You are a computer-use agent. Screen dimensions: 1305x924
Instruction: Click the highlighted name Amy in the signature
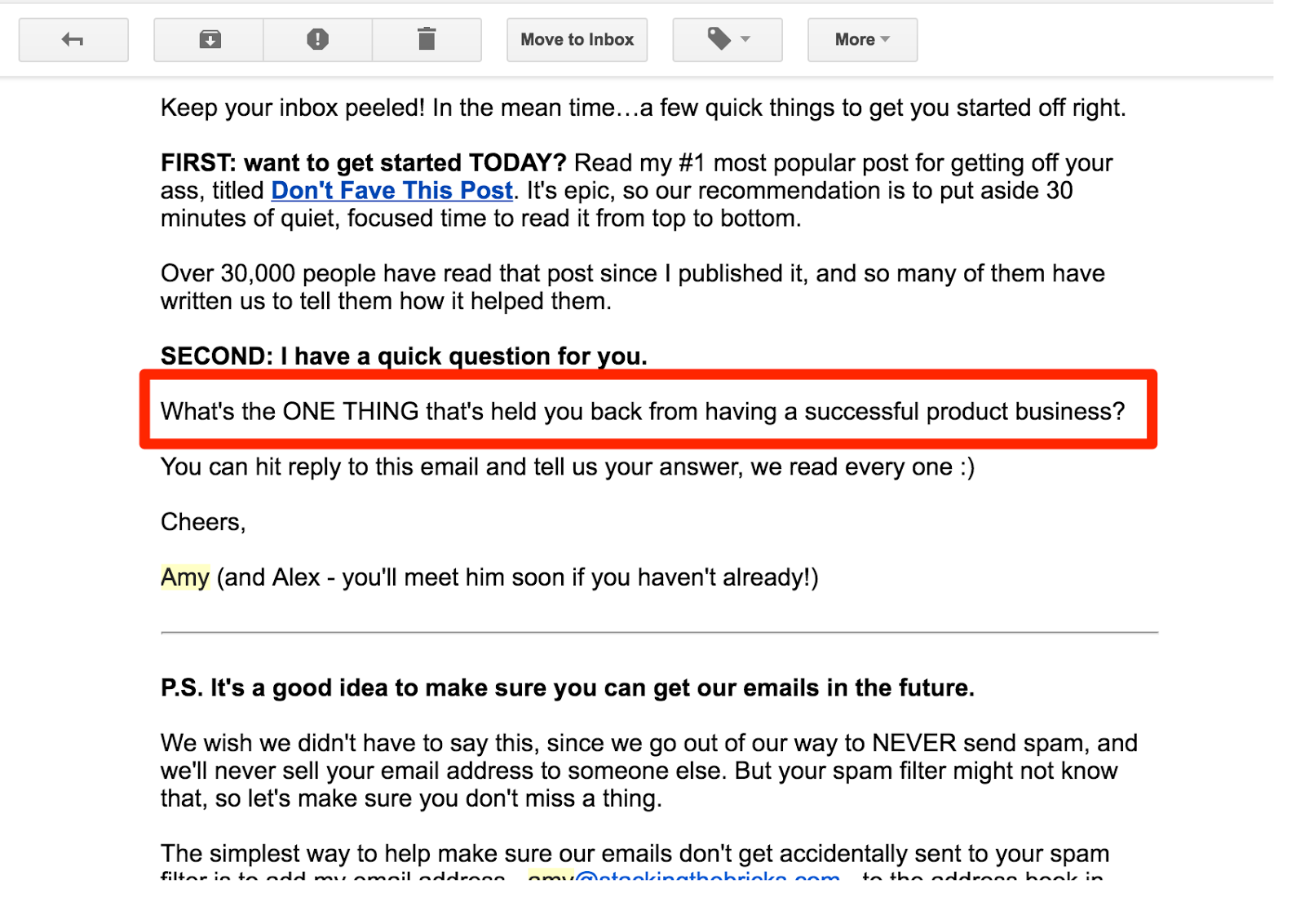tap(185, 577)
